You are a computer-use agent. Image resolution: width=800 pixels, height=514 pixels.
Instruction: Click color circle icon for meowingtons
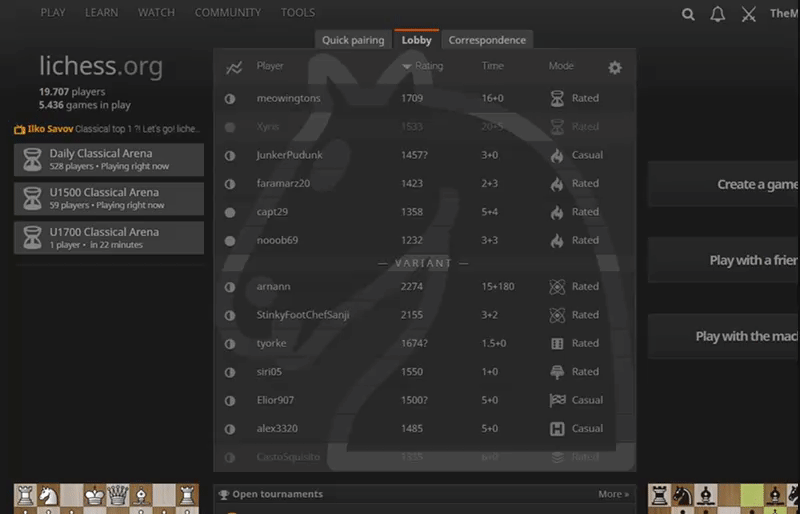230,99
